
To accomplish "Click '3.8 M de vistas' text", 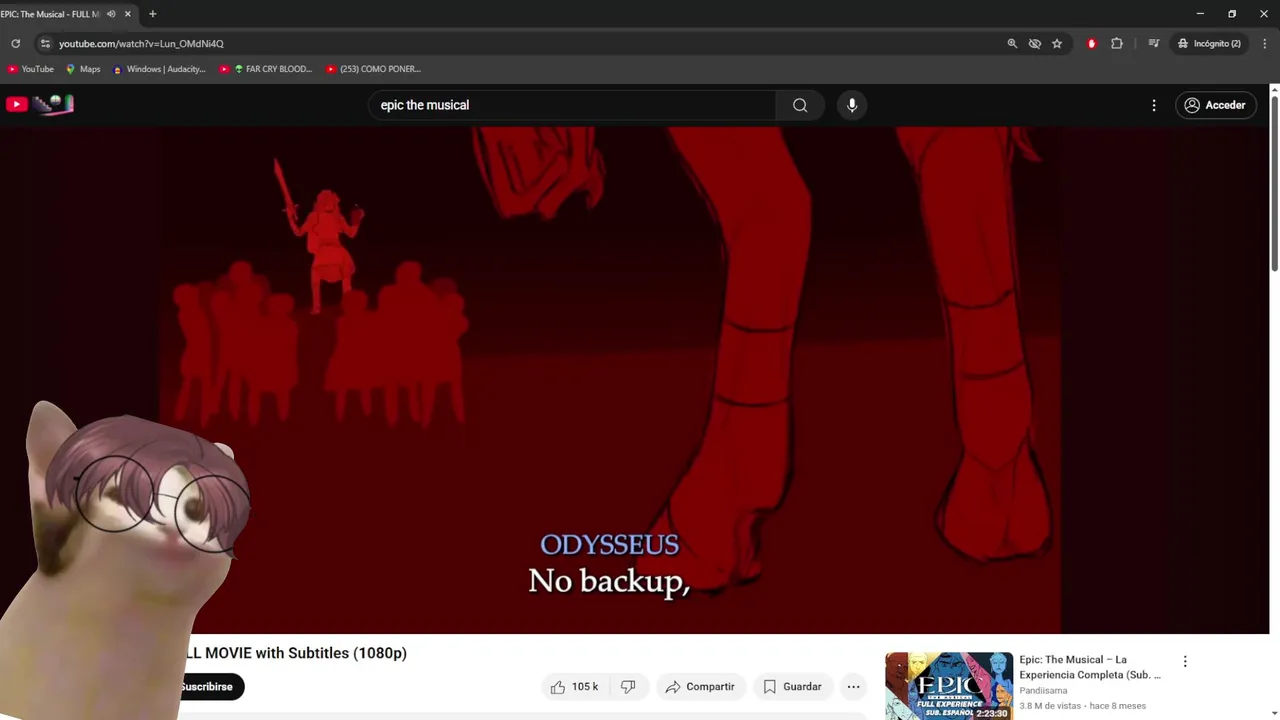I will [x=1050, y=706].
